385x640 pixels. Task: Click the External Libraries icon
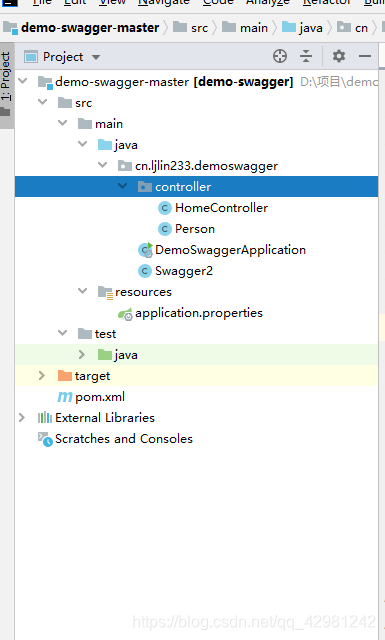pos(45,418)
